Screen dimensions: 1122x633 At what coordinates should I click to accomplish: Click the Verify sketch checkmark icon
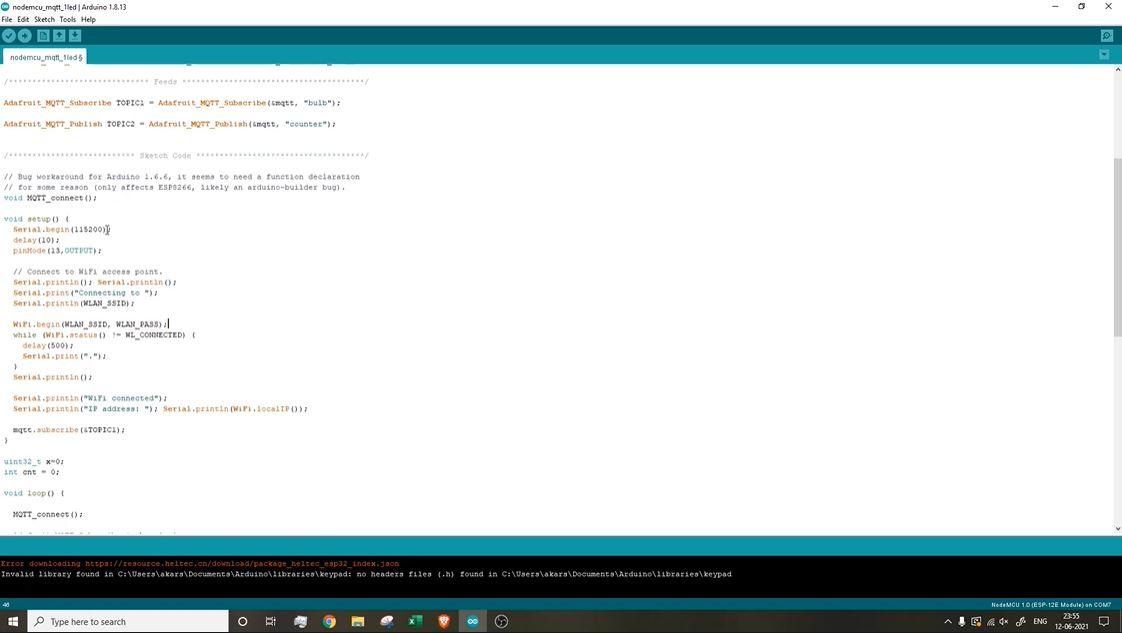[x=9, y=36]
